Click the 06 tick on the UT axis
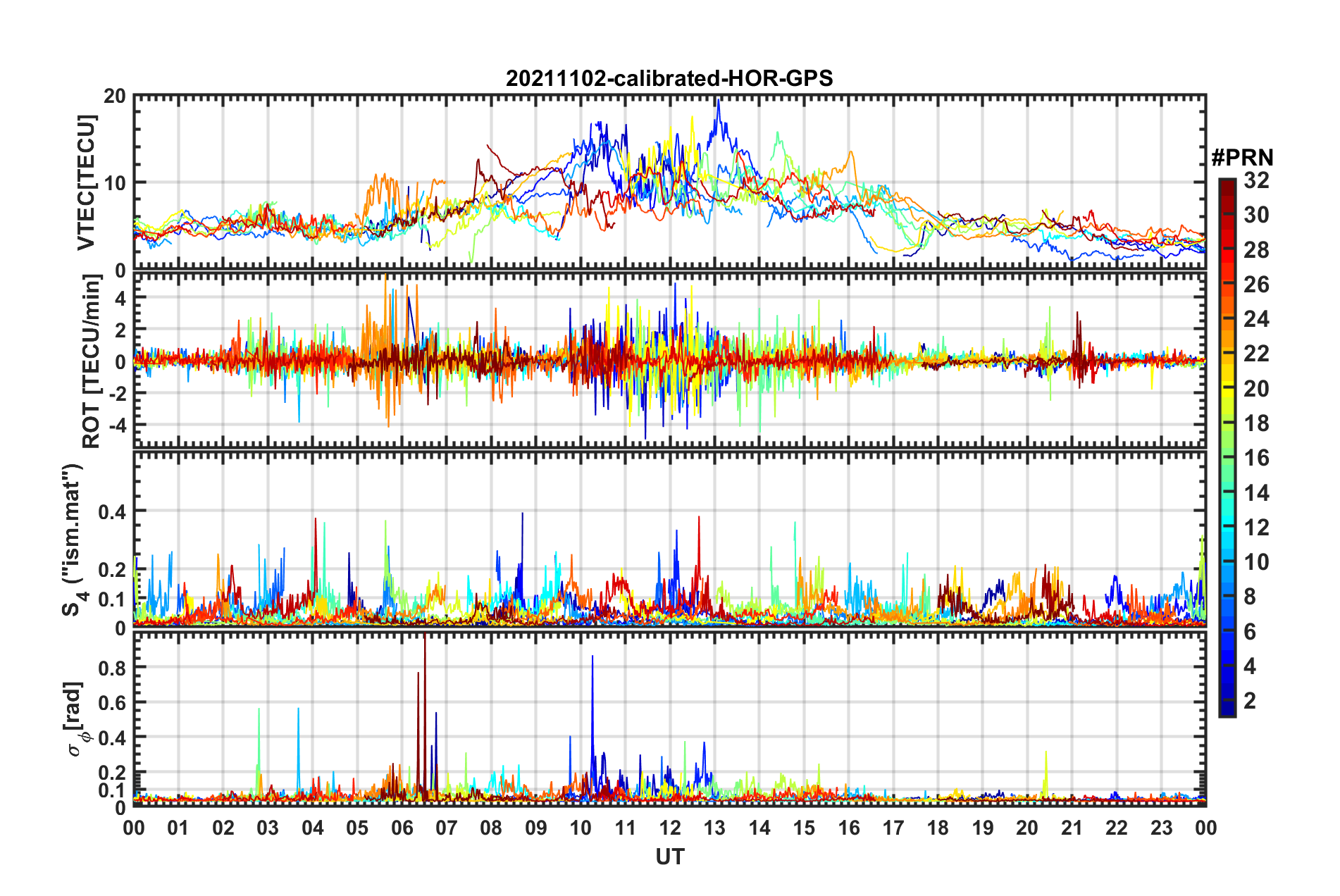This screenshot has width=1340, height=896. [402, 828]
